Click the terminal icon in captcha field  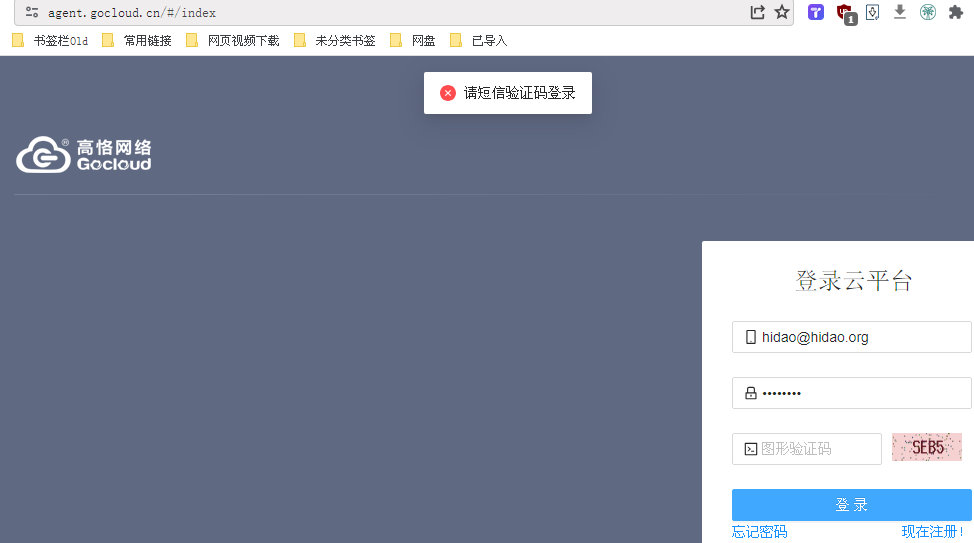[750, 449]
